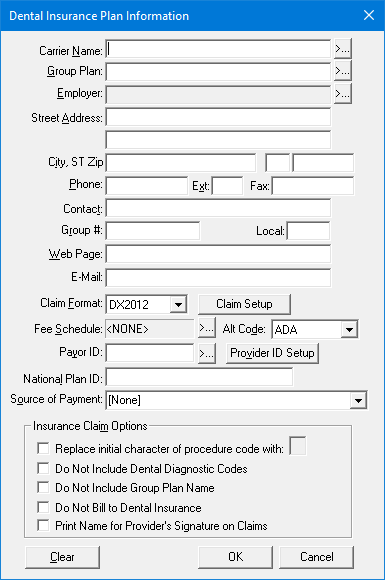Check Replace initial character of procedure code
385x580 pixels.
click(x=43, y=448)
